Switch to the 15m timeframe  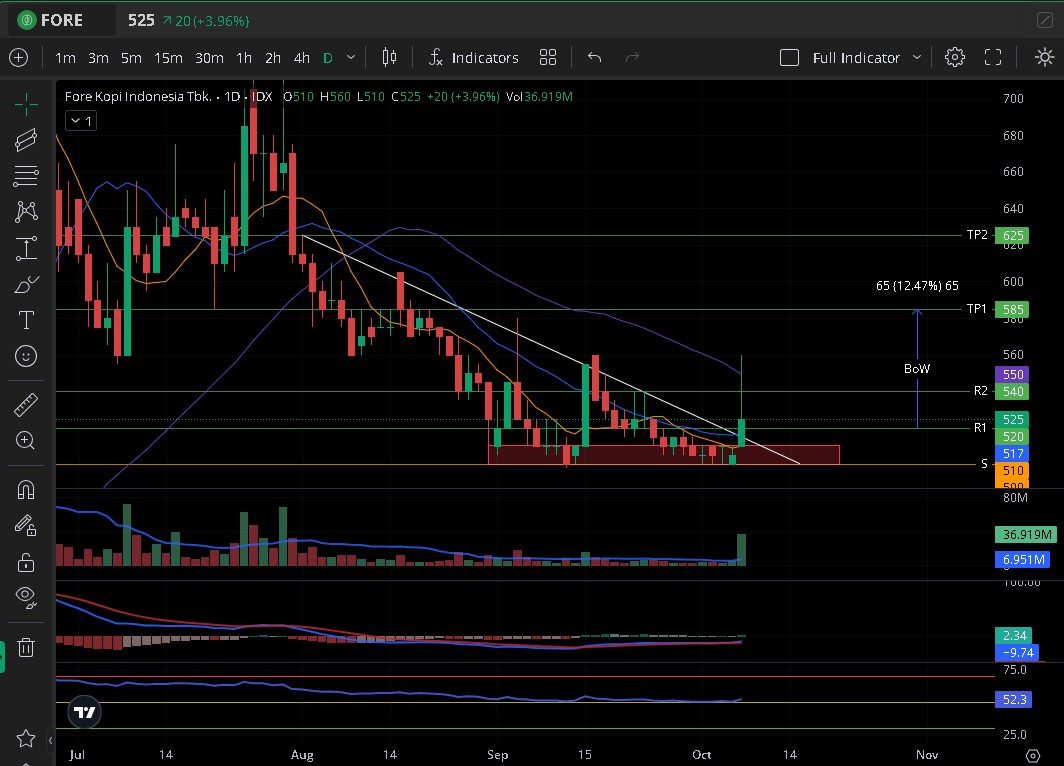pyautogui.click(x=168, y=58)
